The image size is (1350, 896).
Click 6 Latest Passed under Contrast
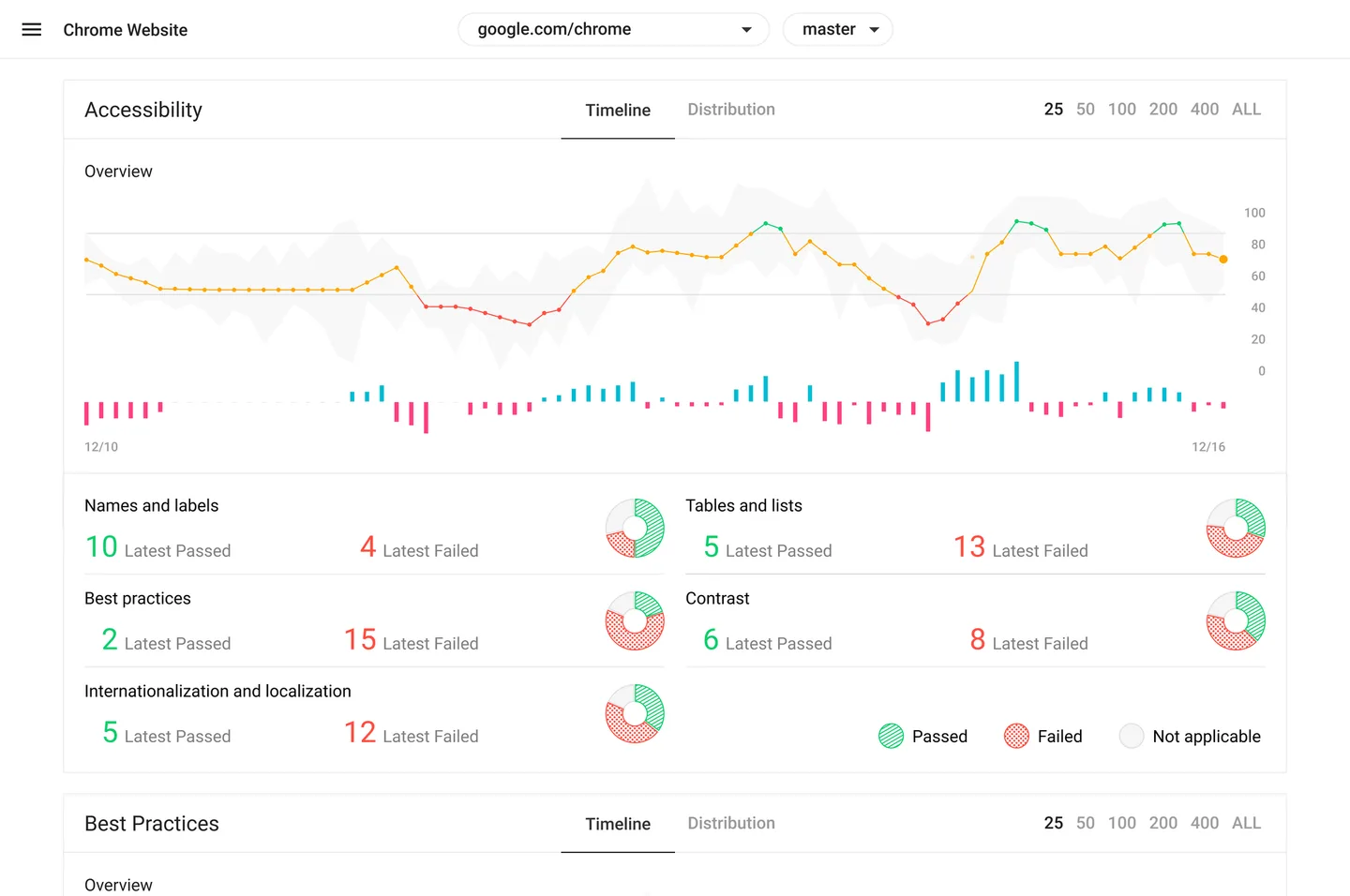(x=768, y=640)
